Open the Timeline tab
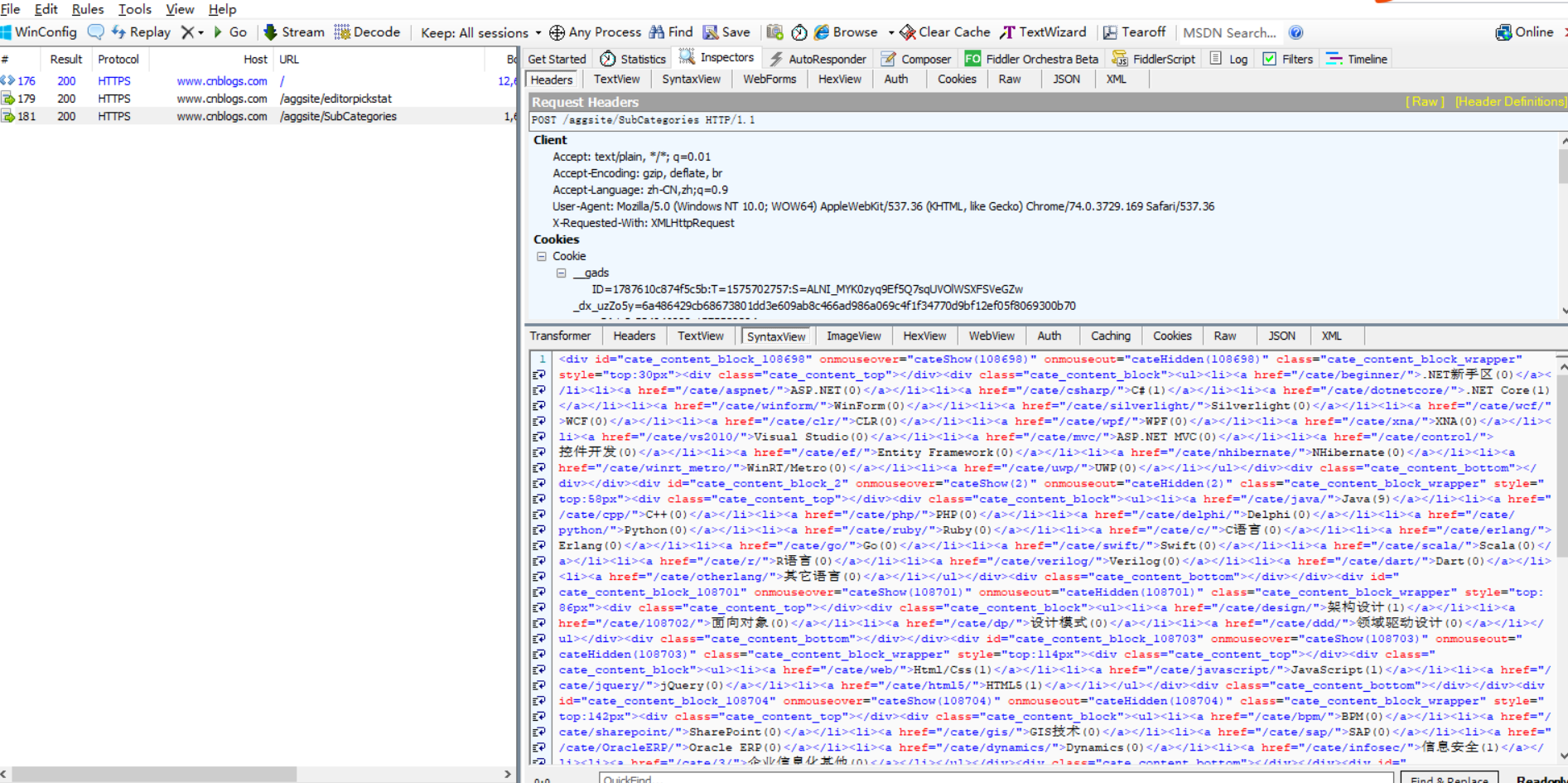 coord(1357,59)
